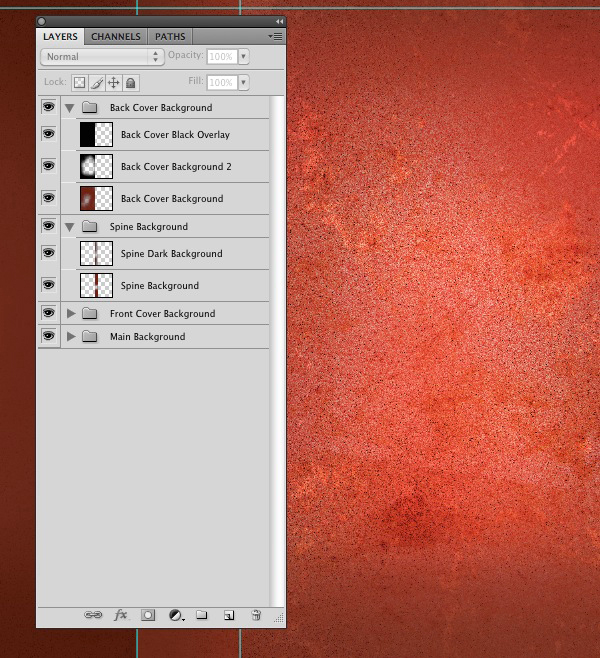The width and height of the screenshot is (600, 658).
Task: Create a new group folder icon
Action: coord(202,615)
